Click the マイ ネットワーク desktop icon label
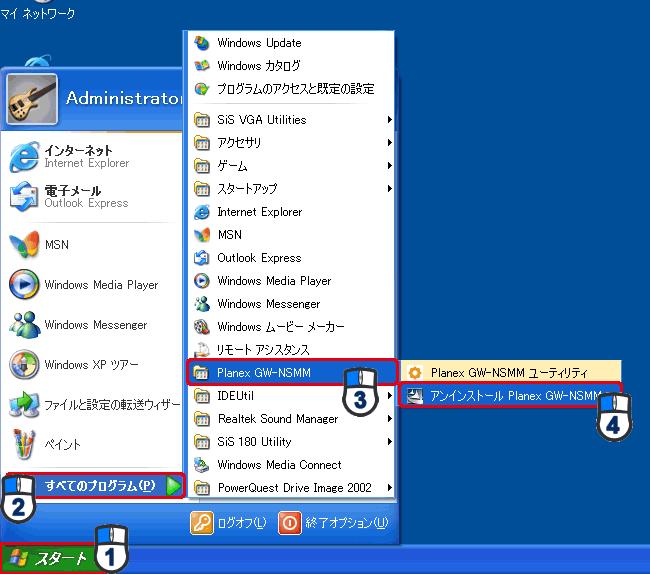This screenshot has height=574, width=650. 38,14
